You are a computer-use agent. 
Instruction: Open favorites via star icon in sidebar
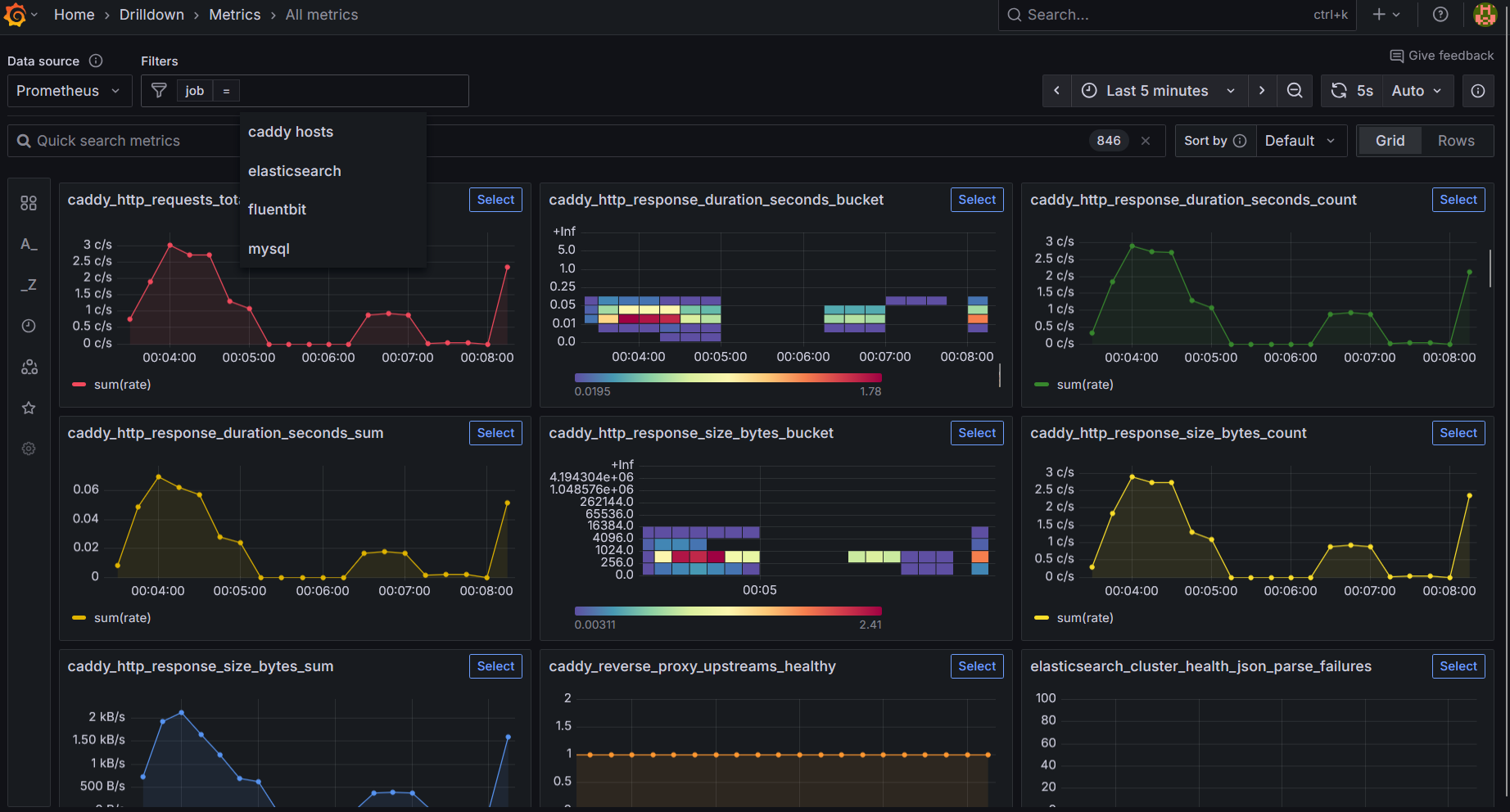click(29, 407)
